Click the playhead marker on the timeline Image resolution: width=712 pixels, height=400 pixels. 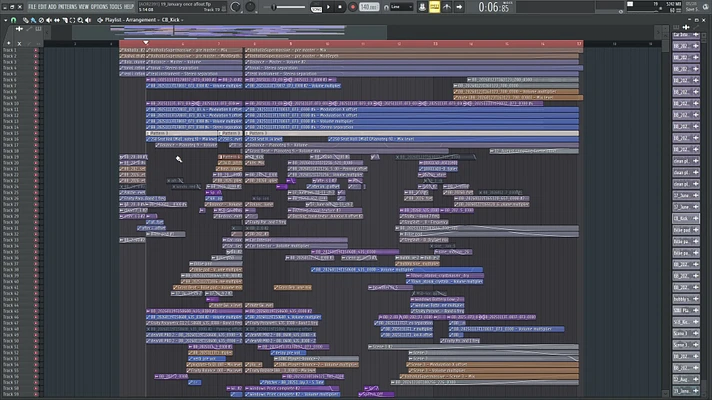[x=146, y=42]
